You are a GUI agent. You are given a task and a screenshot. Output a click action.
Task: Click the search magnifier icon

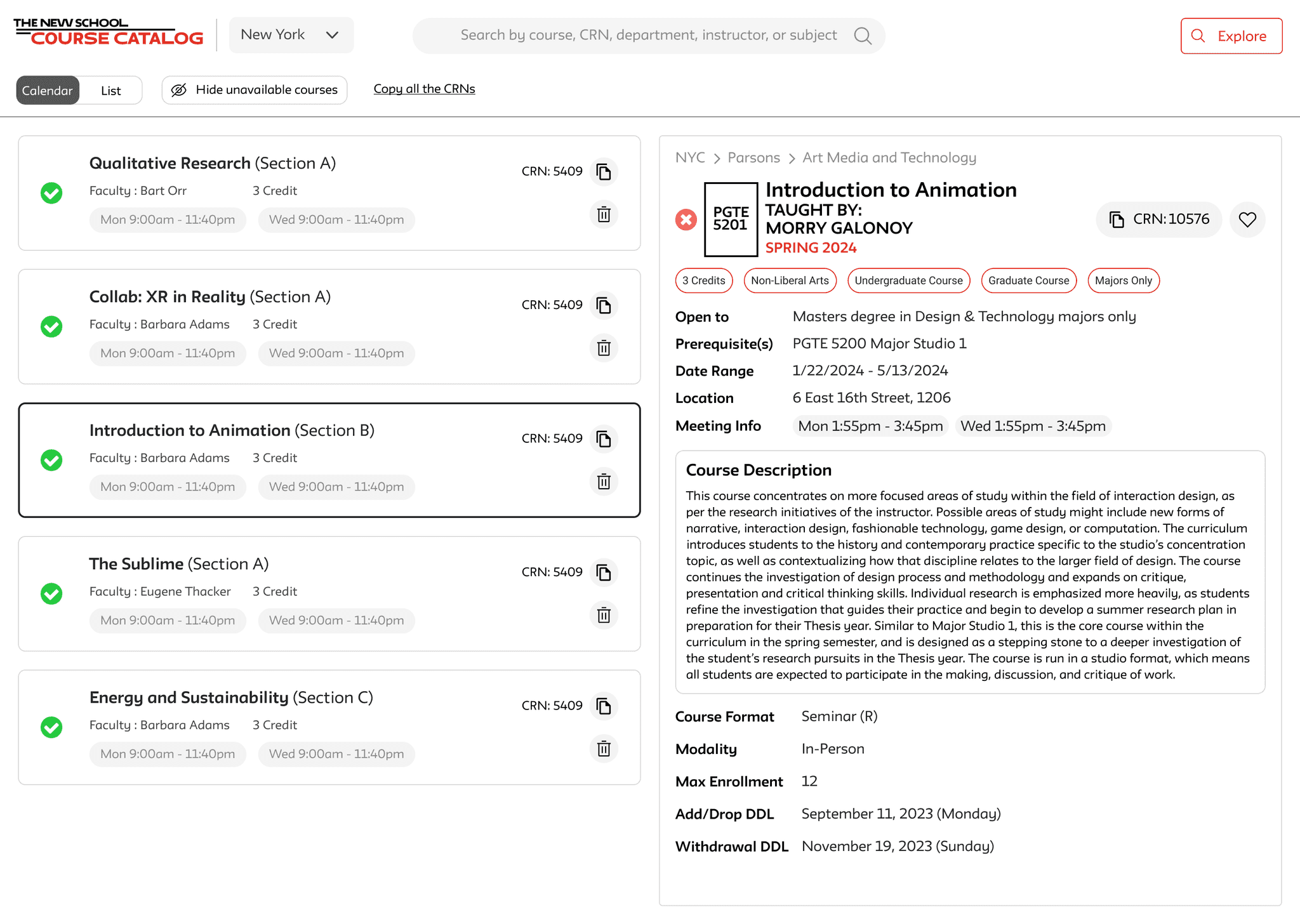tap(863, 36)
